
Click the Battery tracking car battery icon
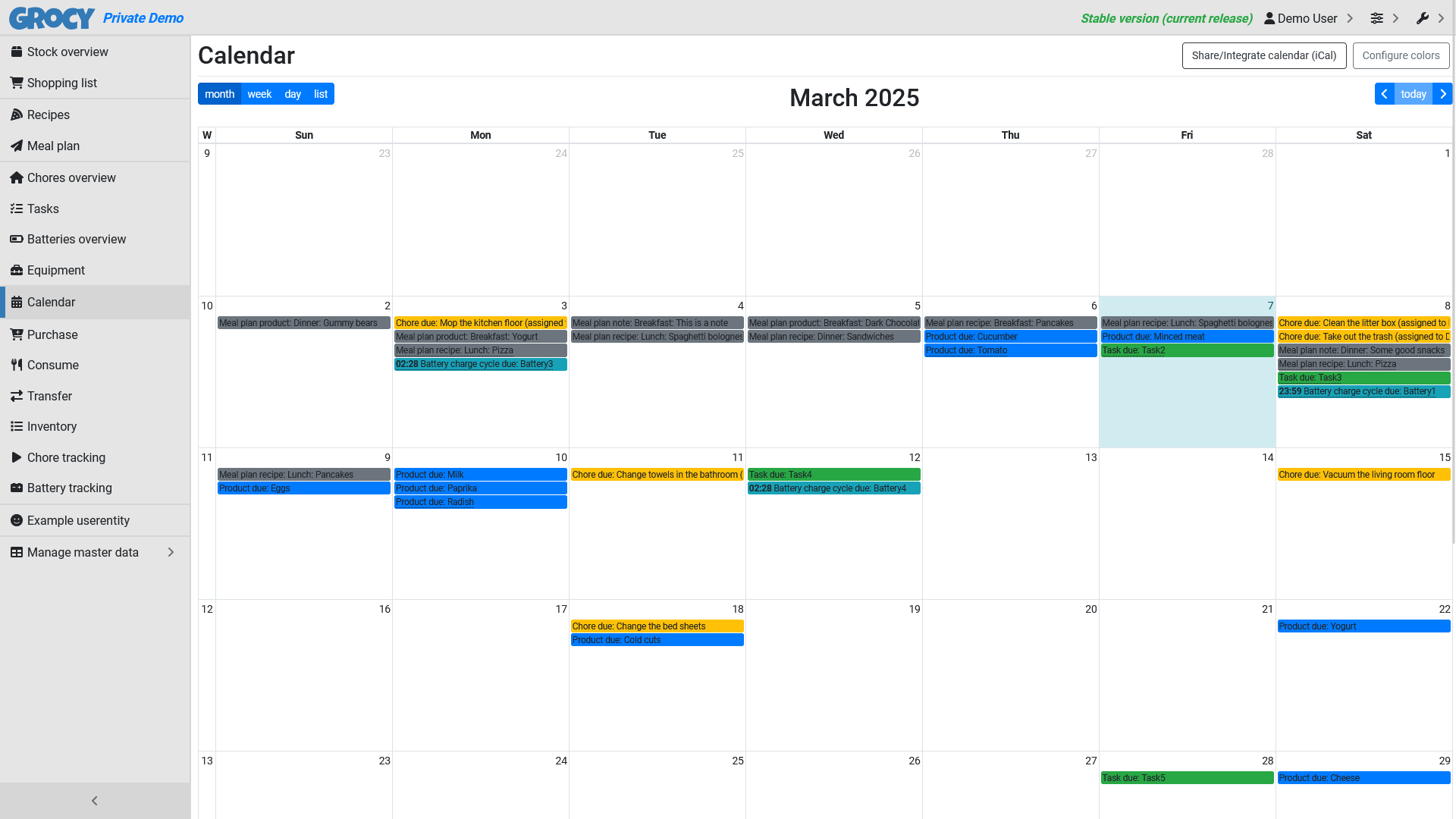17,488
